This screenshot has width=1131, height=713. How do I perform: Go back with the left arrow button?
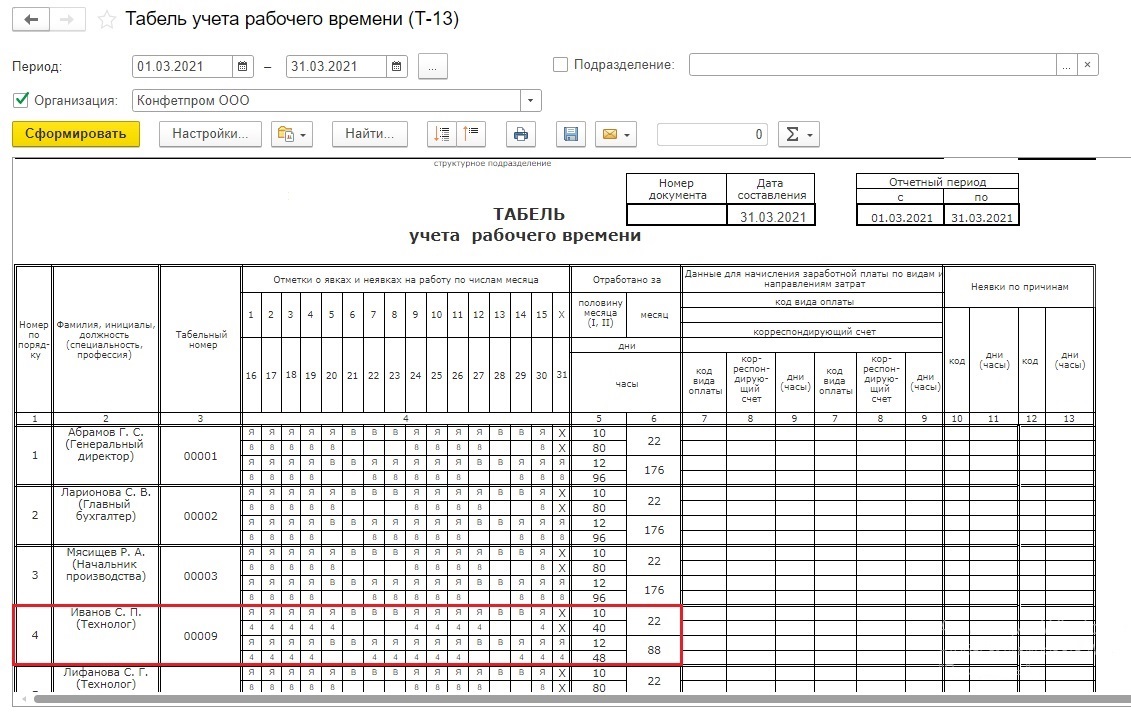pyautogui.click(x=30, y=19)
